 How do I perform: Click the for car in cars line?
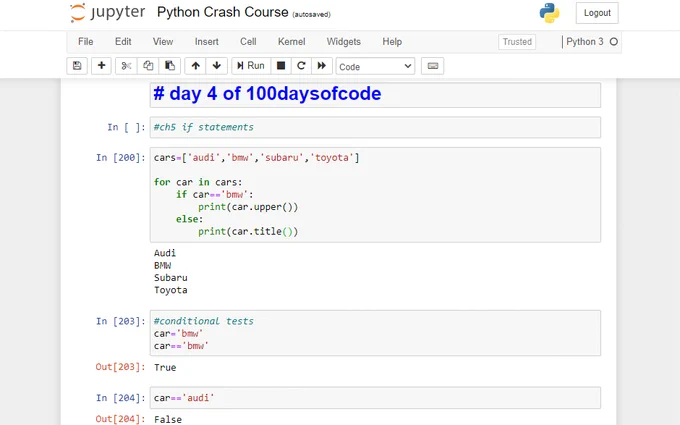[198, 182]
